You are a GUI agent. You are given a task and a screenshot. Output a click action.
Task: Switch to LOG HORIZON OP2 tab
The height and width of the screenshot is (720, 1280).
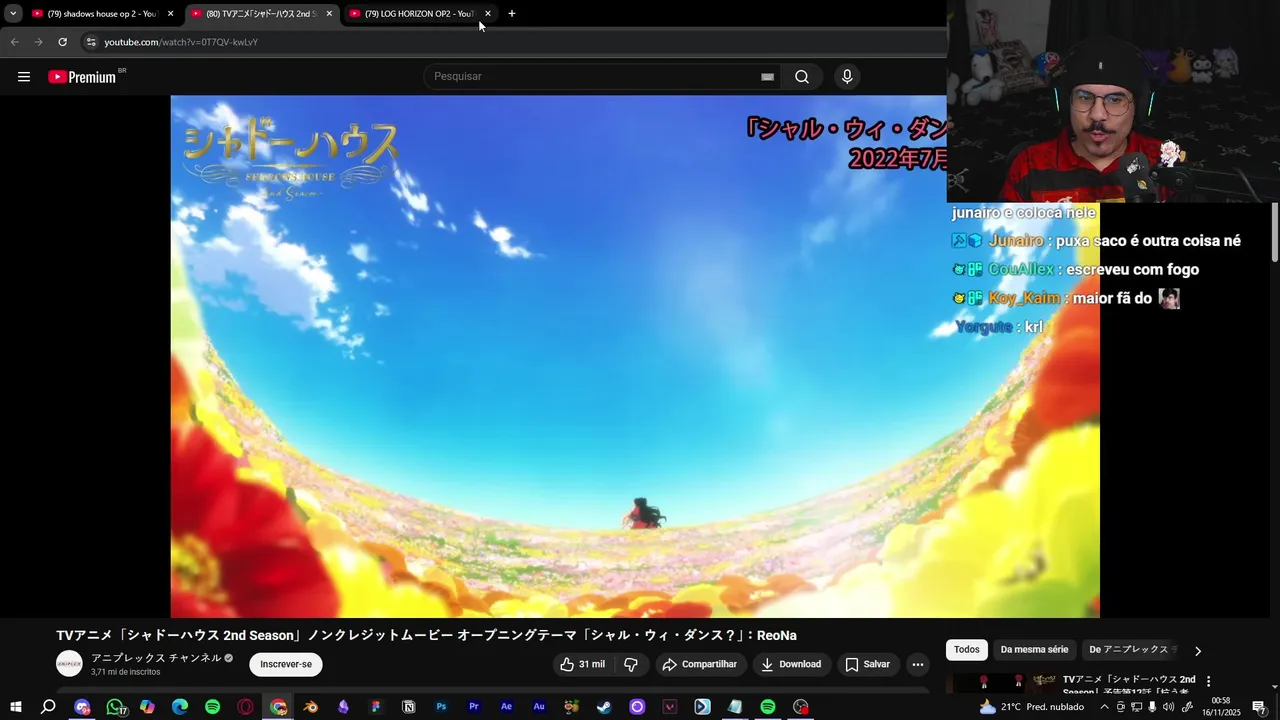420,14
